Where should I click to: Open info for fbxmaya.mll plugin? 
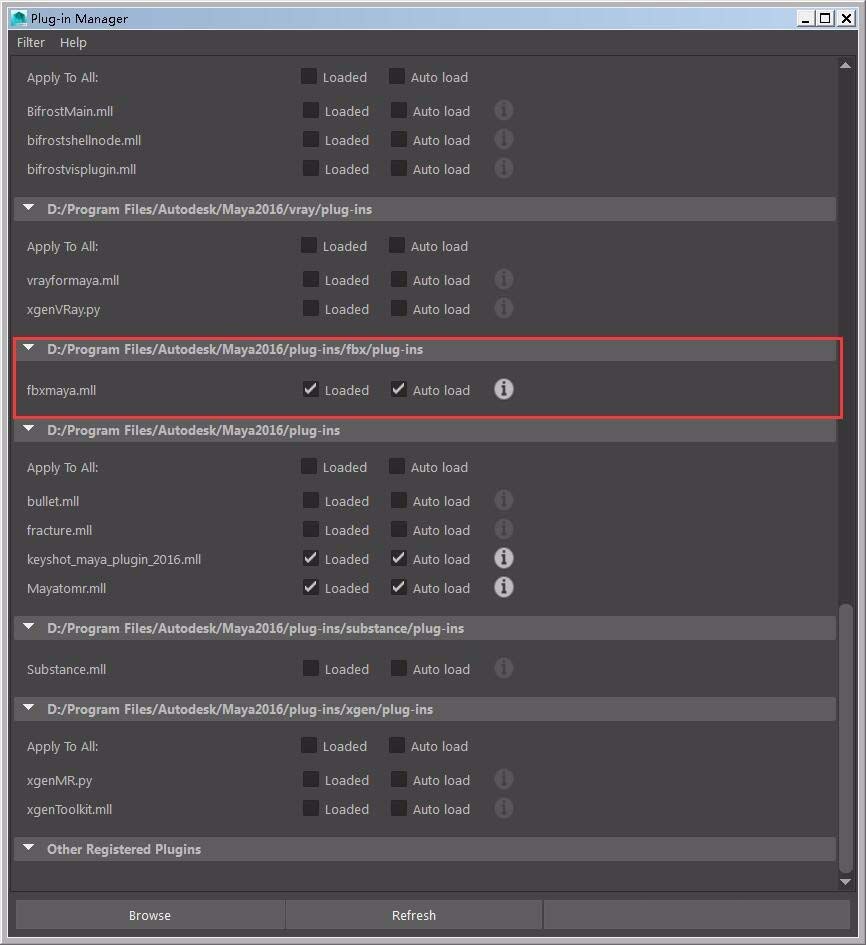click(503, 389)
